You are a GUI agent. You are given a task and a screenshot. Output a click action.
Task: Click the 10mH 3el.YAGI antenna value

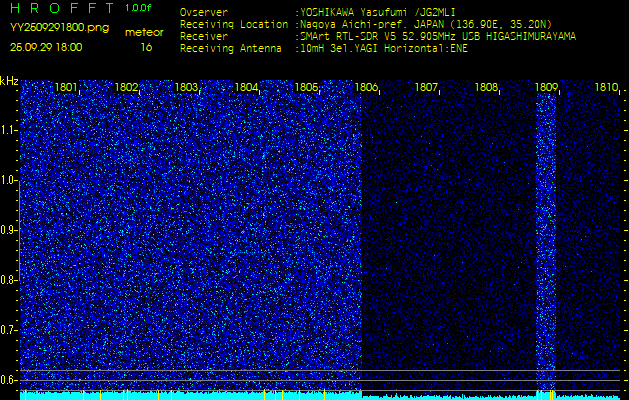[383, 49]
